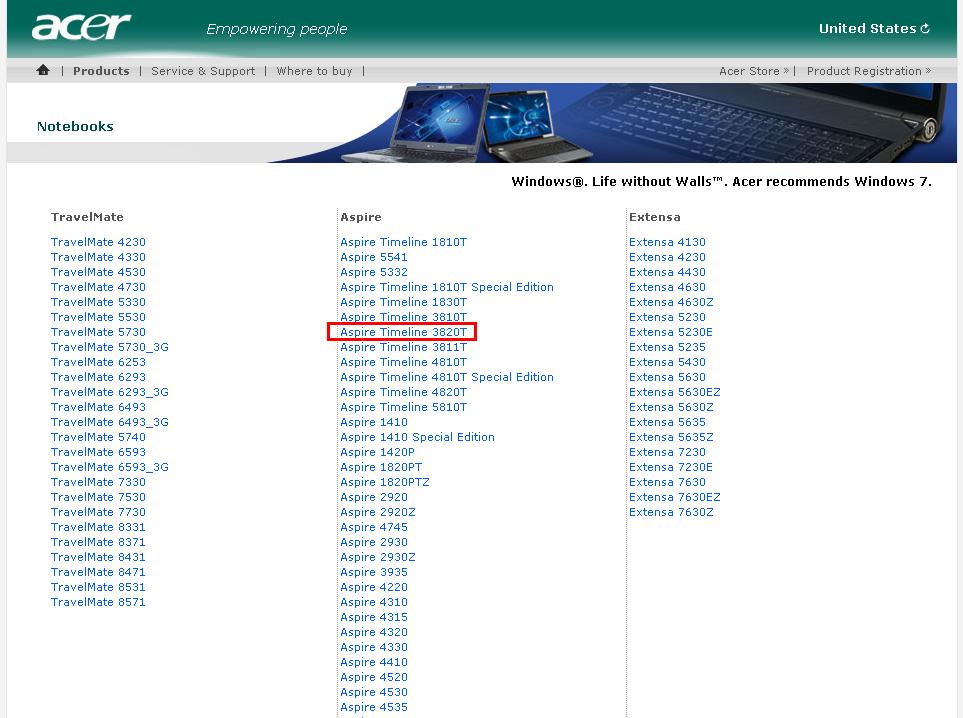Open Service & Support menu

[x=203, y=71]
